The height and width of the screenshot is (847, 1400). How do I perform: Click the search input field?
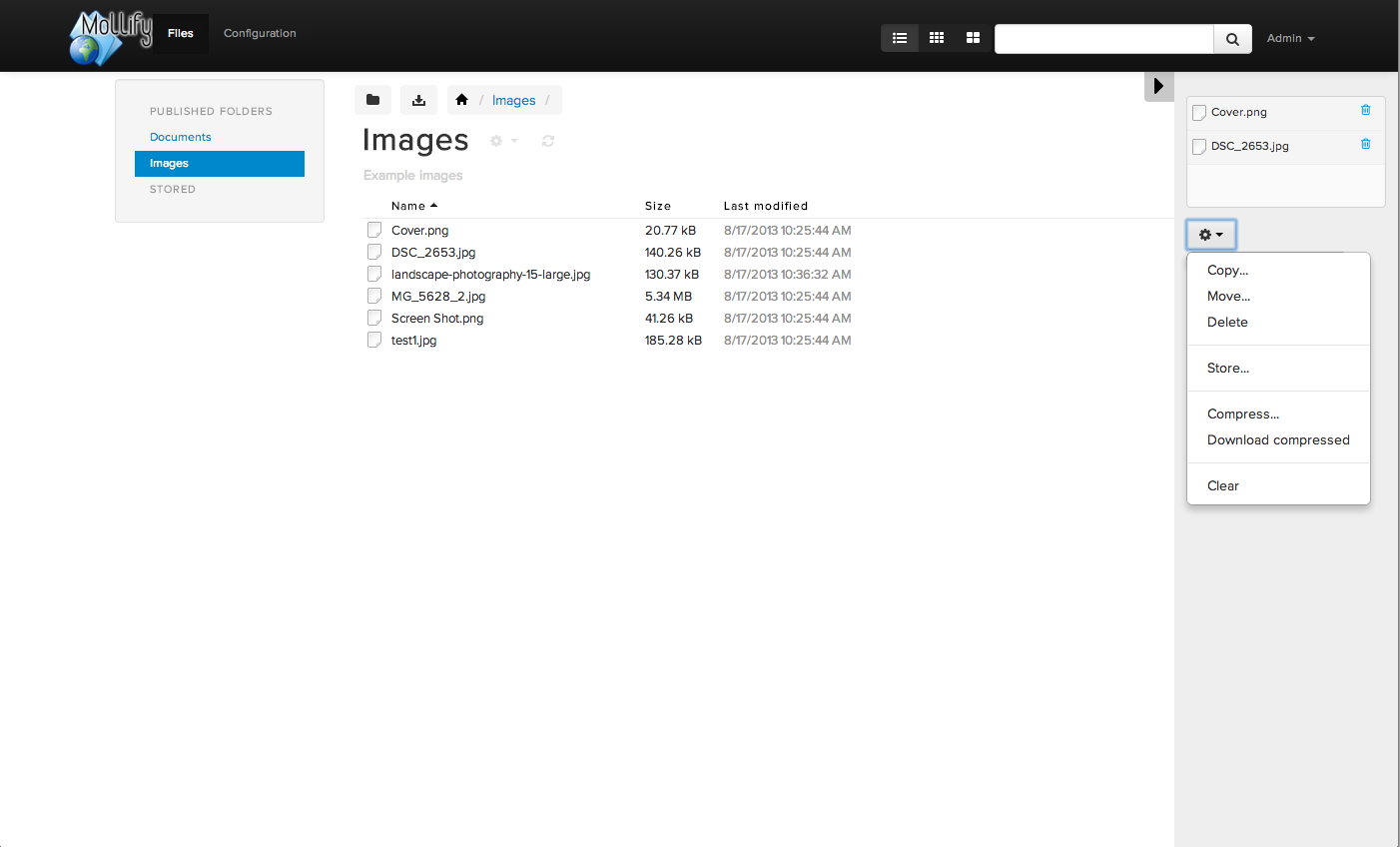pyautogui.click(x=1104, y=39)
